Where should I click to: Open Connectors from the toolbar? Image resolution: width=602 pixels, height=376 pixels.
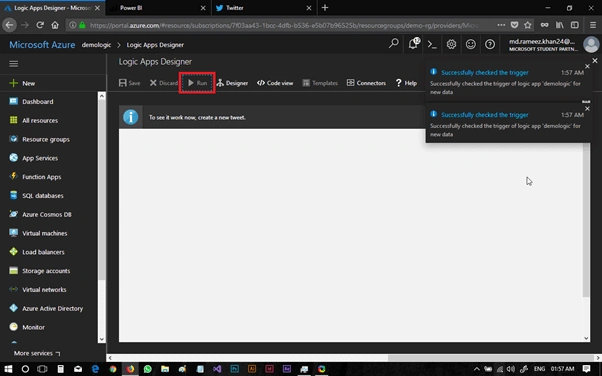pos(366,83)
